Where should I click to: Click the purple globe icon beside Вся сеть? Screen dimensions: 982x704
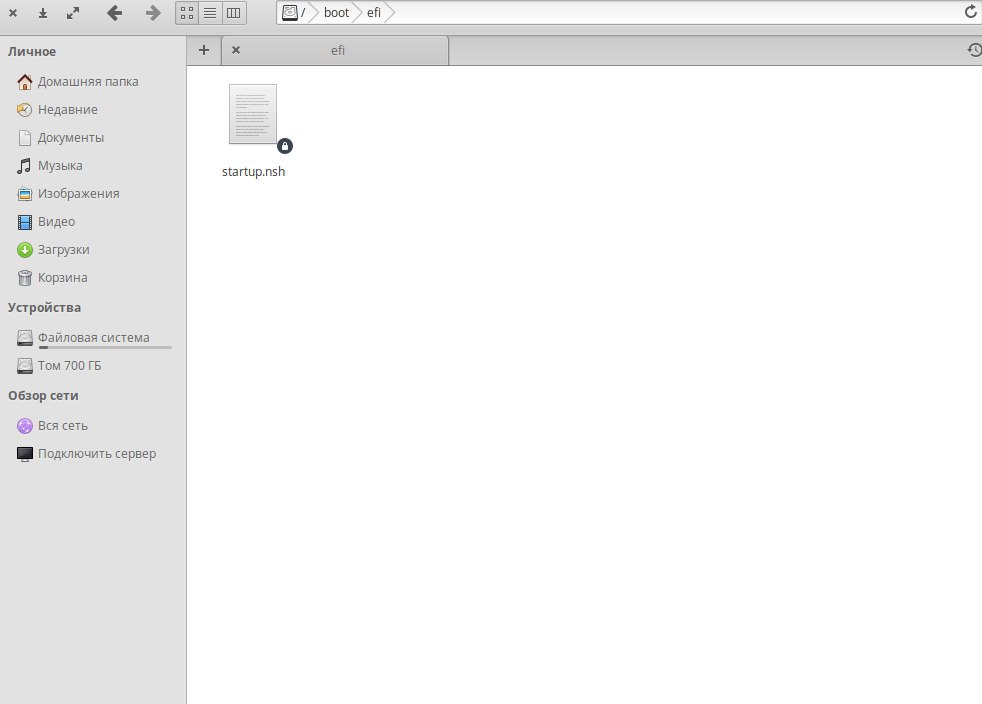click(x=24, y=426)
